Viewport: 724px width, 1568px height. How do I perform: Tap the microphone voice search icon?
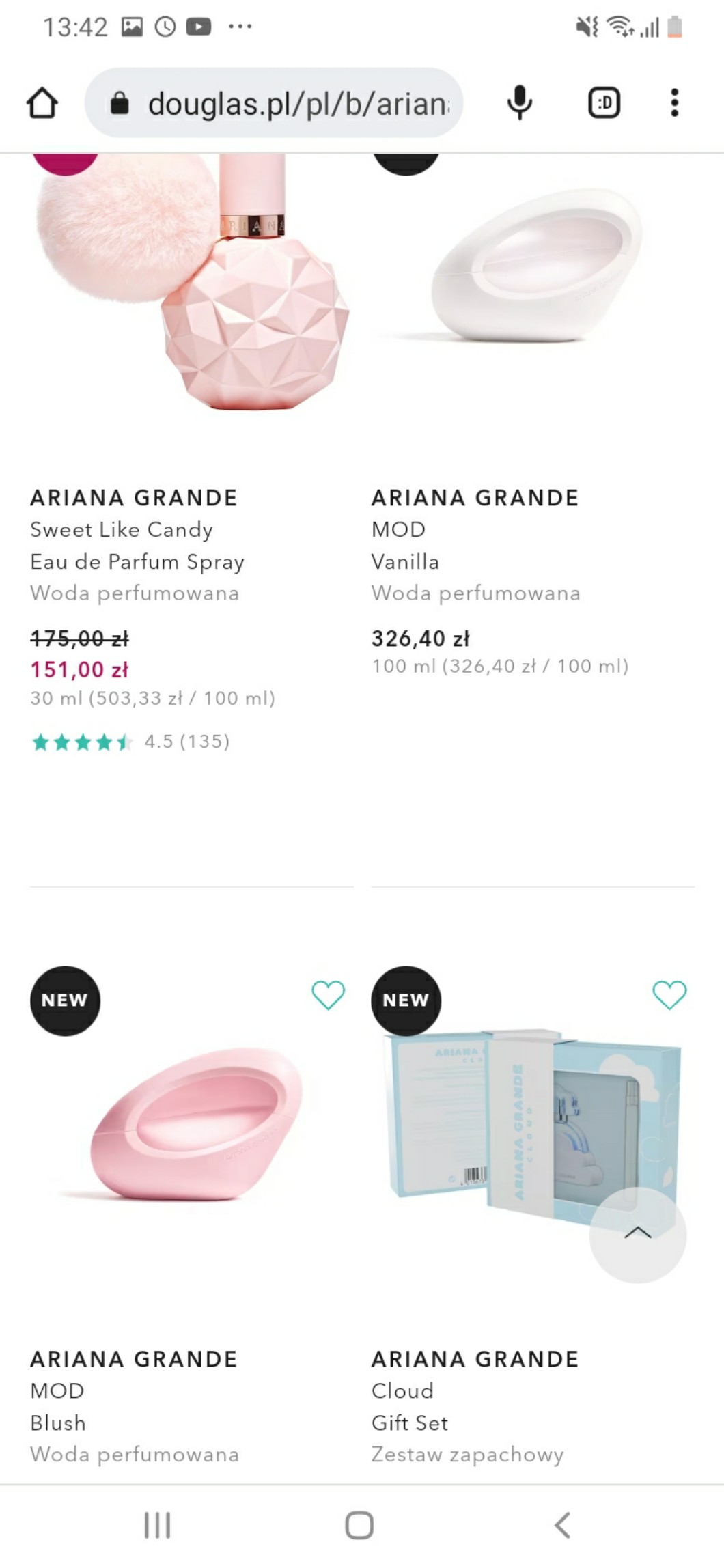click(520, 103)
